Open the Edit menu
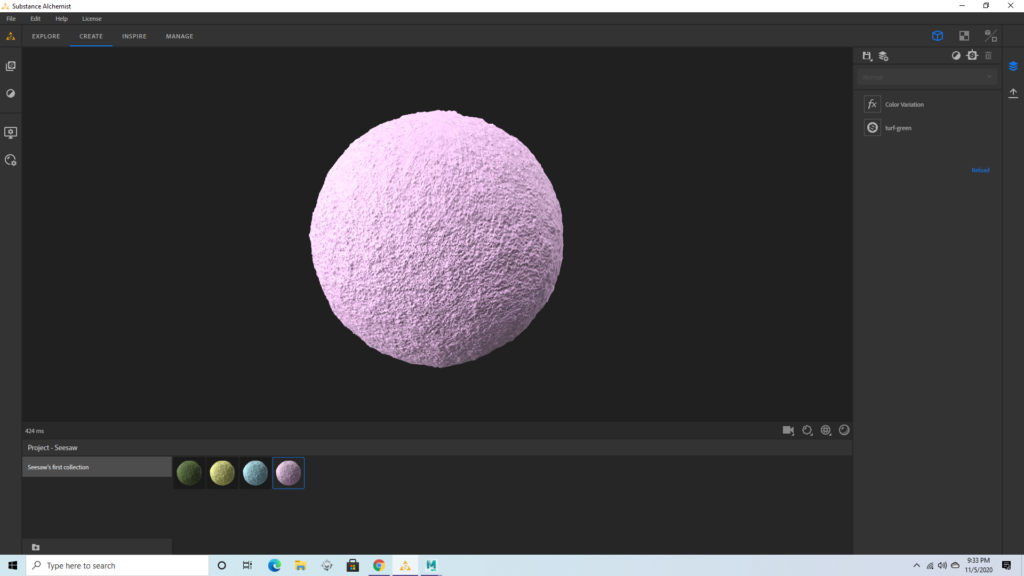Viewport: 1024px width, 576px height. pyautogui.click(x=35, y=19)
